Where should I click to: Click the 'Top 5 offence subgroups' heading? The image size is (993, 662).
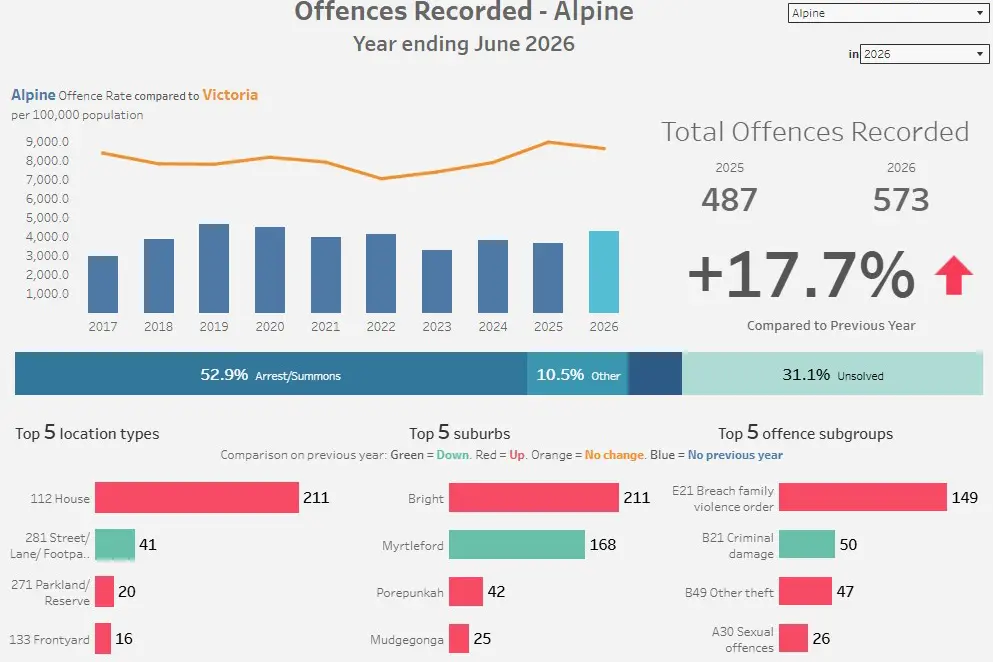[806, 433]
